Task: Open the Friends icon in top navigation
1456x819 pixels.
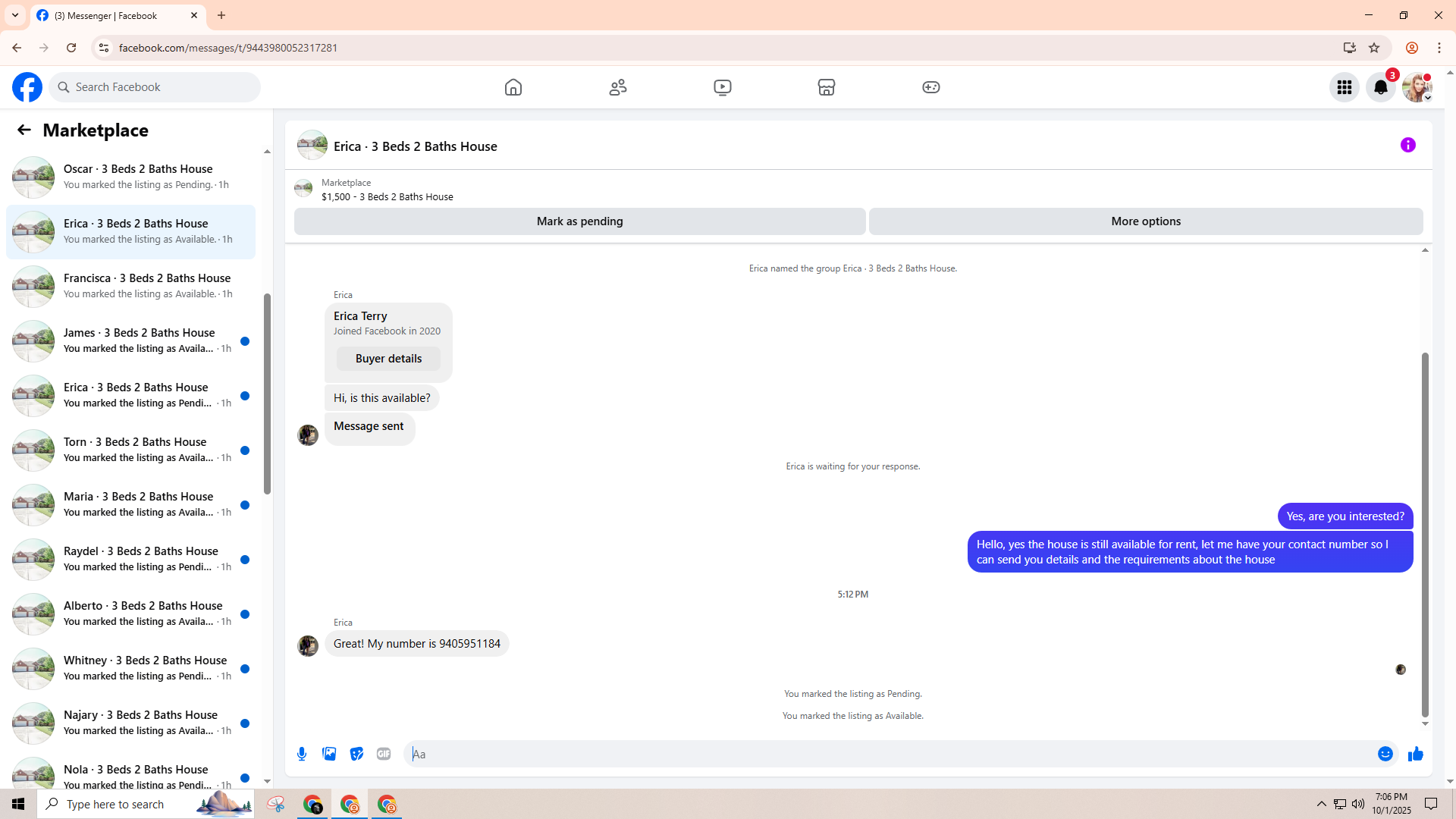Action: click(x=618, y=87)
